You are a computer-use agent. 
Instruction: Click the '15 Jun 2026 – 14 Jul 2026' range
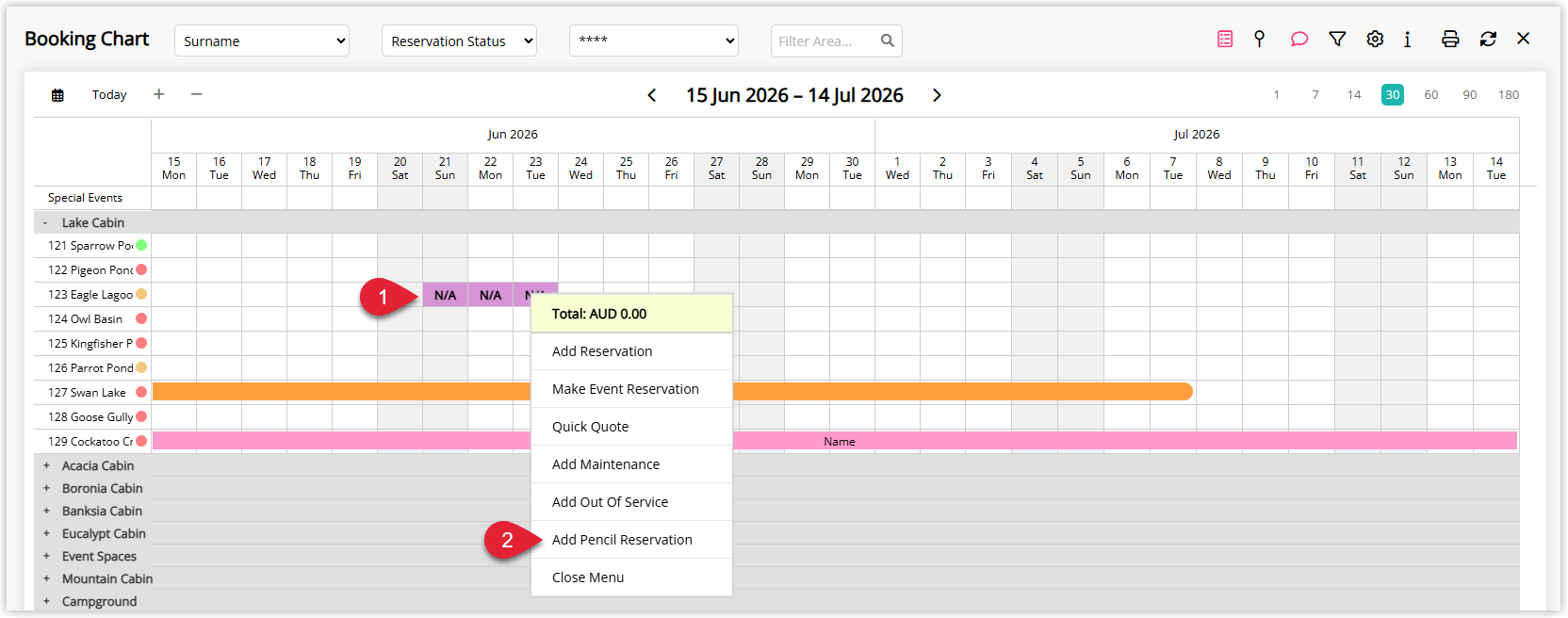(x=794, y=95)
